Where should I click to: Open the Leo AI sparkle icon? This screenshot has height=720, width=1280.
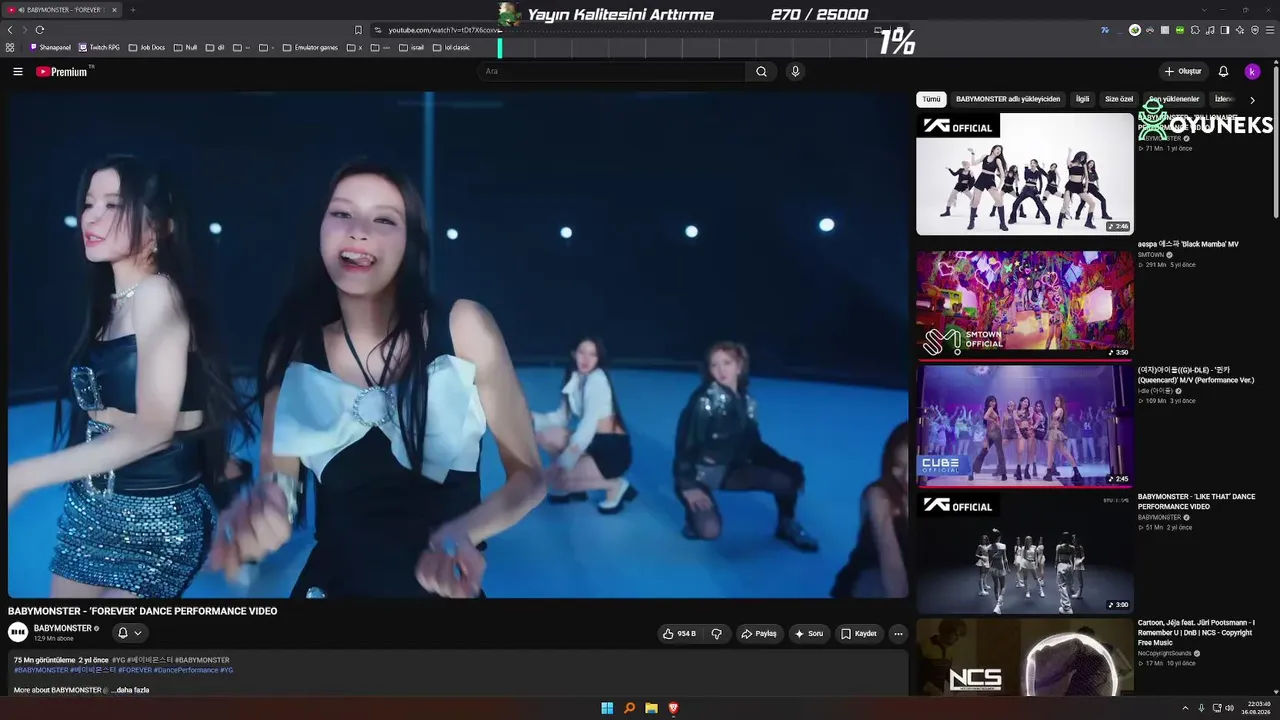1240,30
